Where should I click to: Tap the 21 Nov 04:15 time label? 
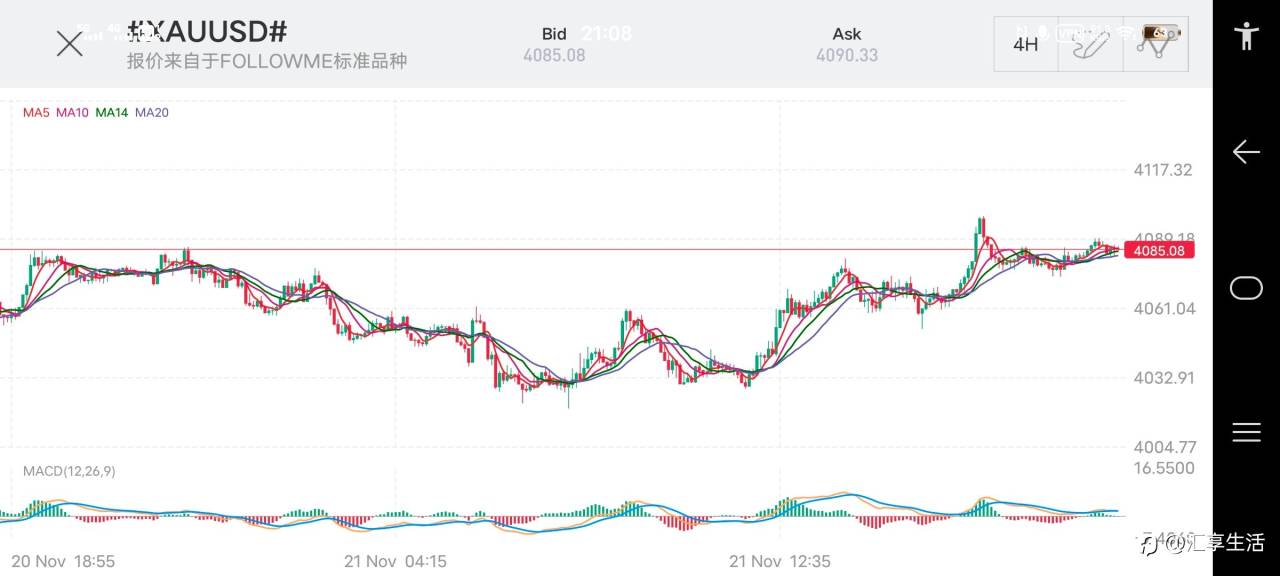pos(395,561)
